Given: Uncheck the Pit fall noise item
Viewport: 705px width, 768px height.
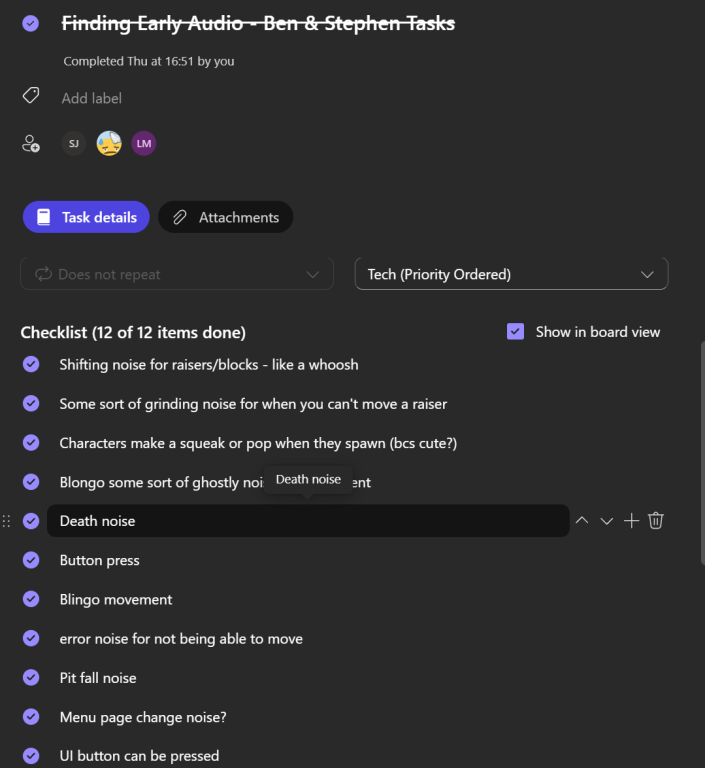Looking at the screenshot, I should [31, 677].
